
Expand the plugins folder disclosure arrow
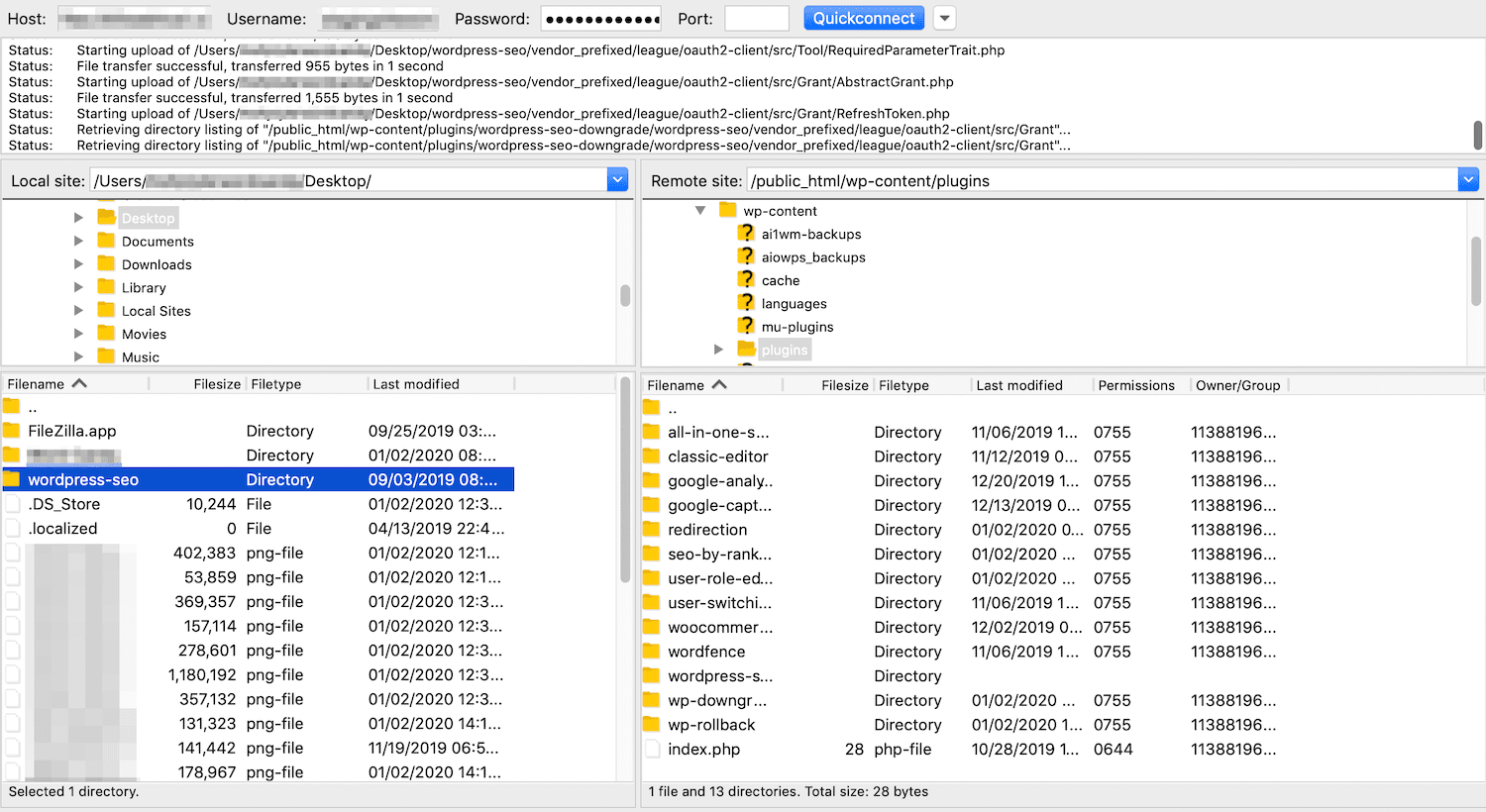[x=718, y=349]
